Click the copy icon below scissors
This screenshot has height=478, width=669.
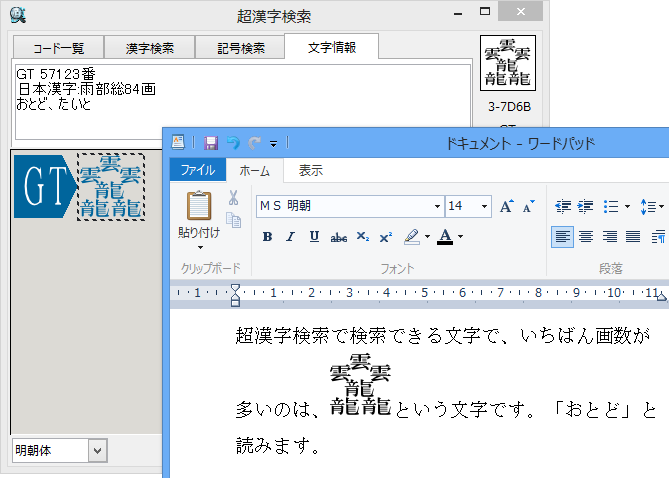(234, 220)
